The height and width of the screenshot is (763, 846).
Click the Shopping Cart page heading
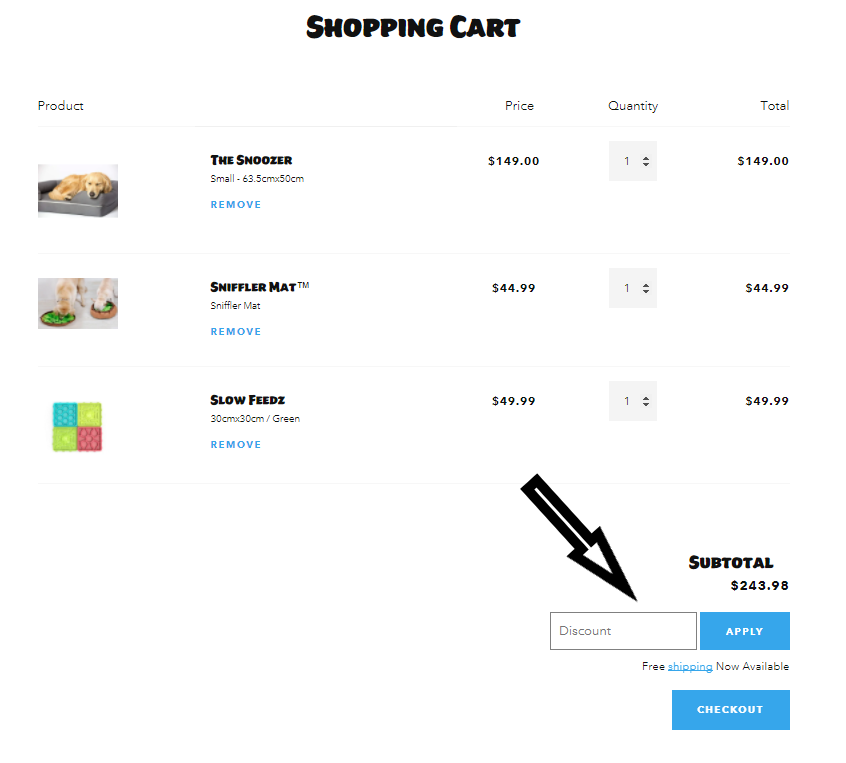[413, 27]
